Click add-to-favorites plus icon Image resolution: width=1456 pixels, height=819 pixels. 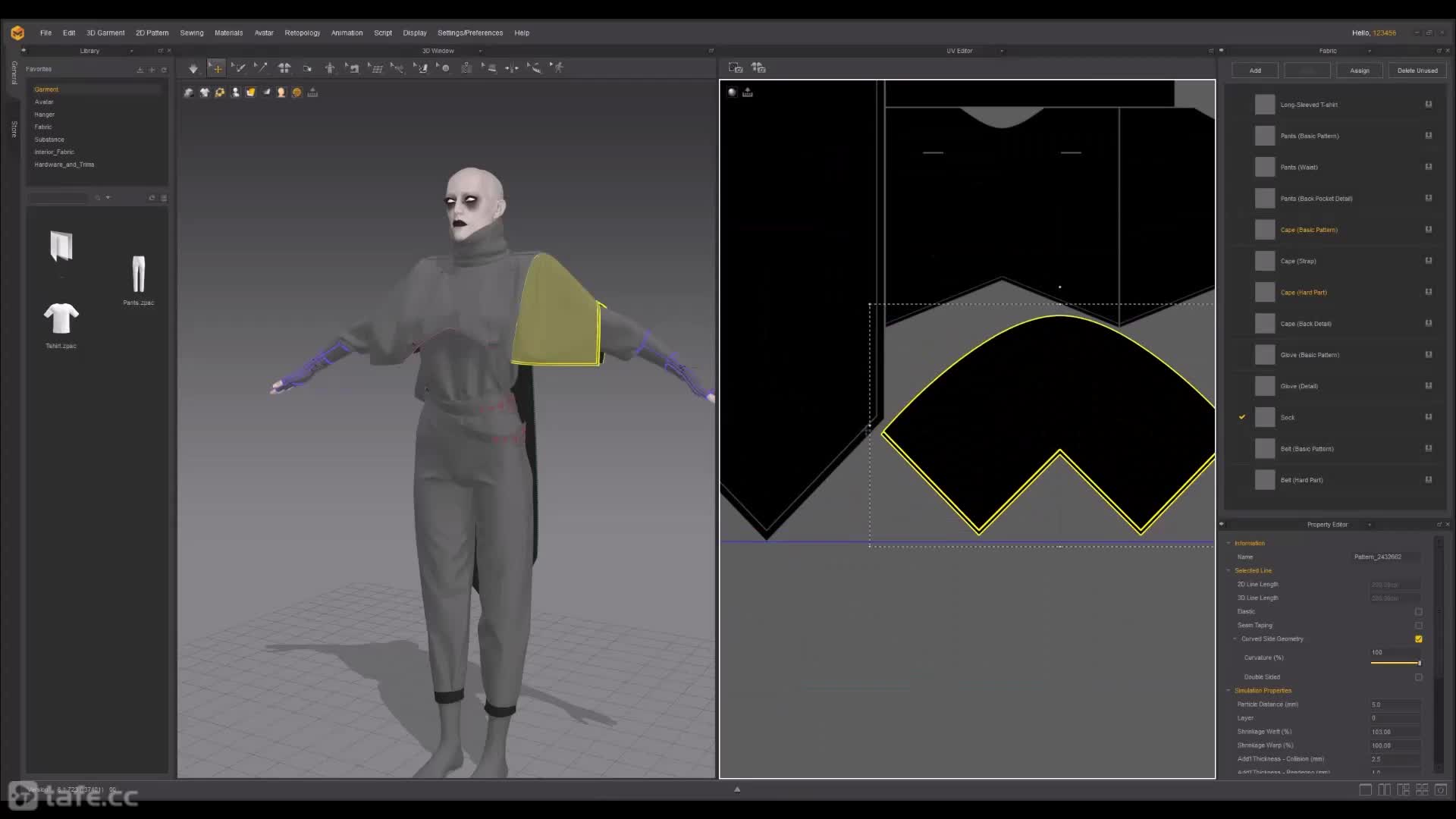pos(152,70)
